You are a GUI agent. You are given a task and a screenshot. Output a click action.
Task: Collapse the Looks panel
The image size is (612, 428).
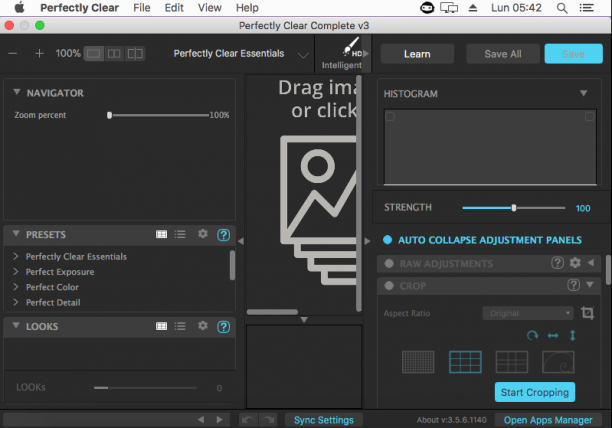(16, 325)
